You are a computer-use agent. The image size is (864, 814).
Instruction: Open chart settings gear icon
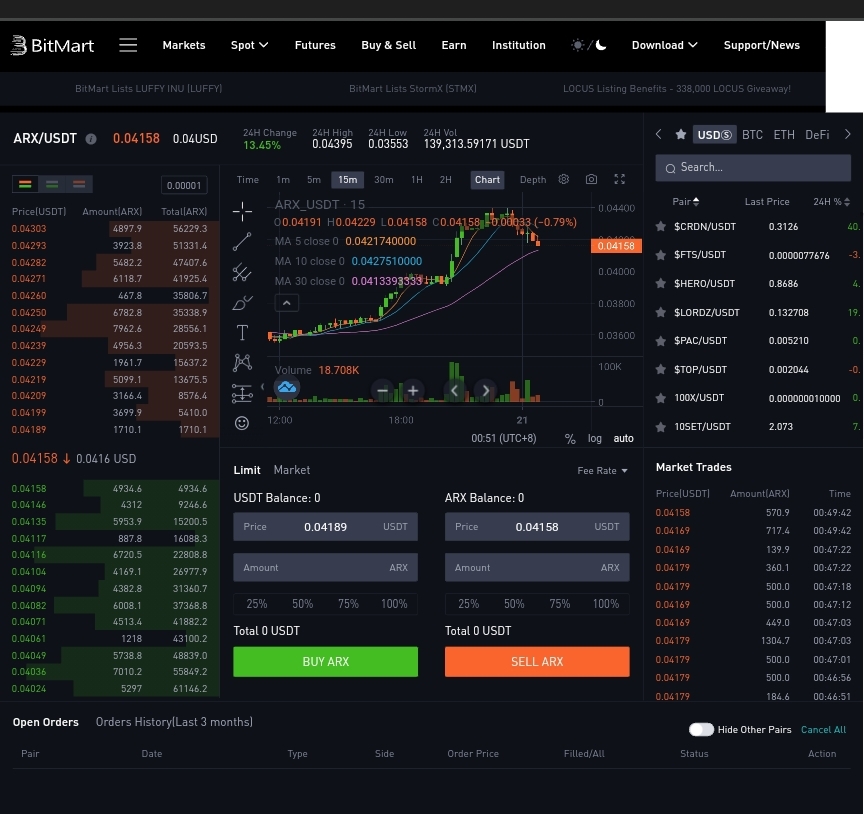pyautogui.click(x=563, y=179)
